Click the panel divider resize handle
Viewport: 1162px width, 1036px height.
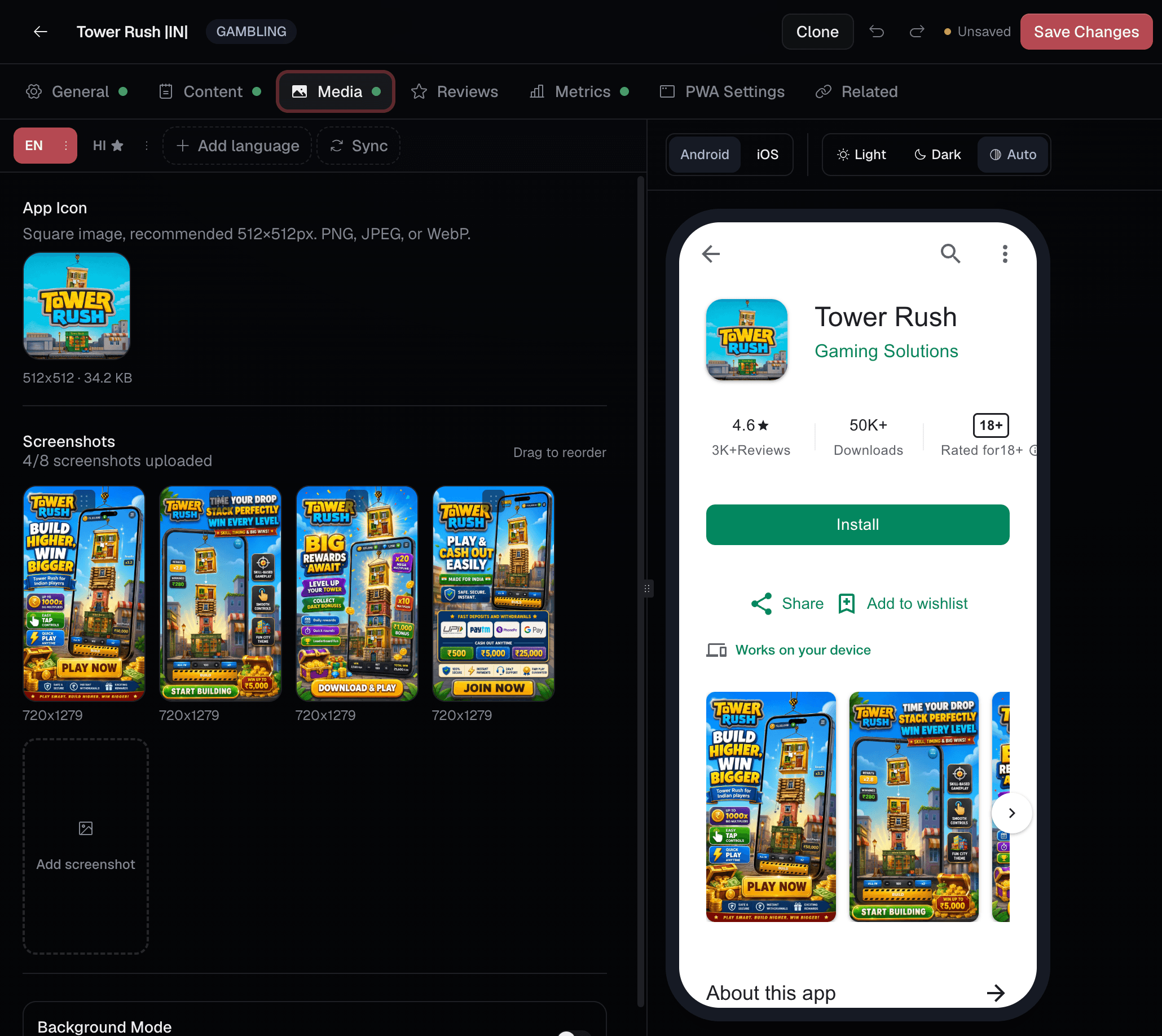coord(647,588)
